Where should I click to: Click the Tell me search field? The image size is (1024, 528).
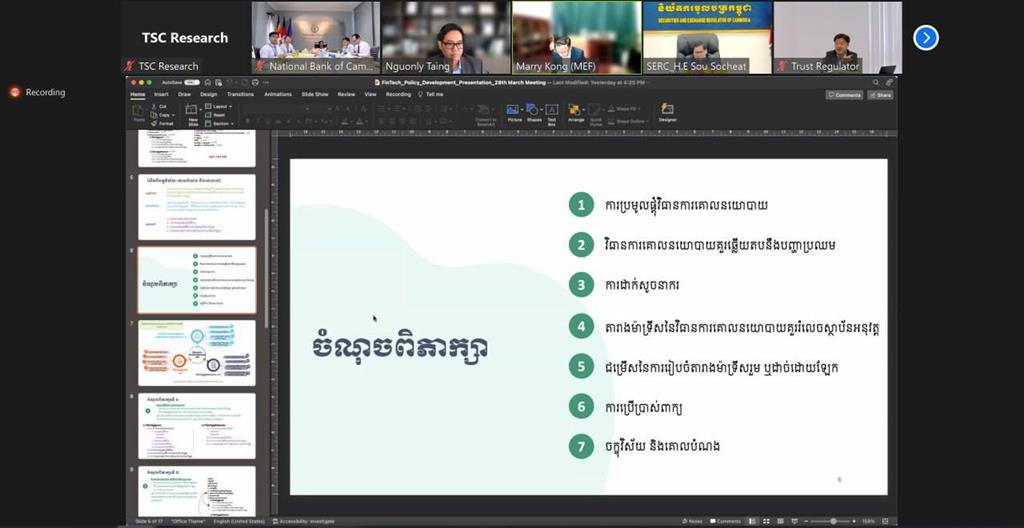(431, 94)
